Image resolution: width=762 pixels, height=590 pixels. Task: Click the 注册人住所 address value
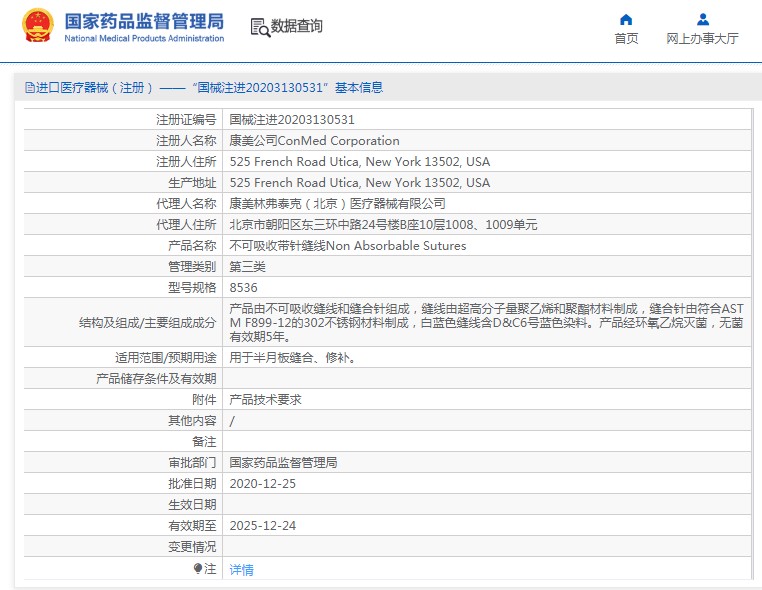pos(360,161)
